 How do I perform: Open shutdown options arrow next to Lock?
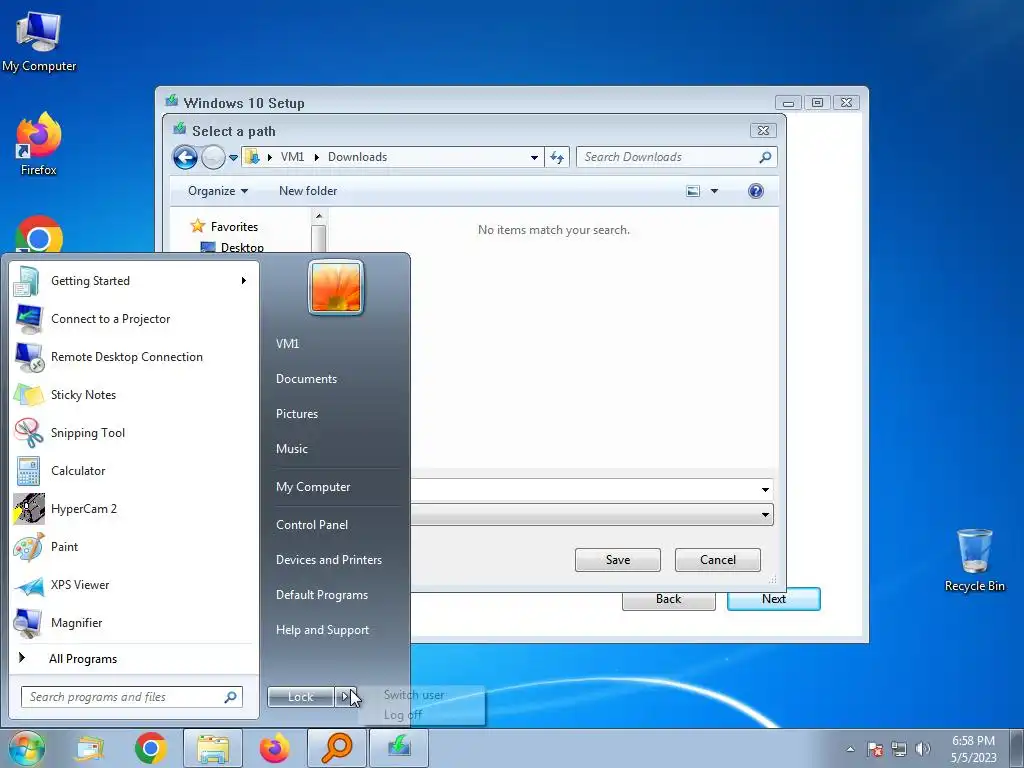[x=345, y=697]
